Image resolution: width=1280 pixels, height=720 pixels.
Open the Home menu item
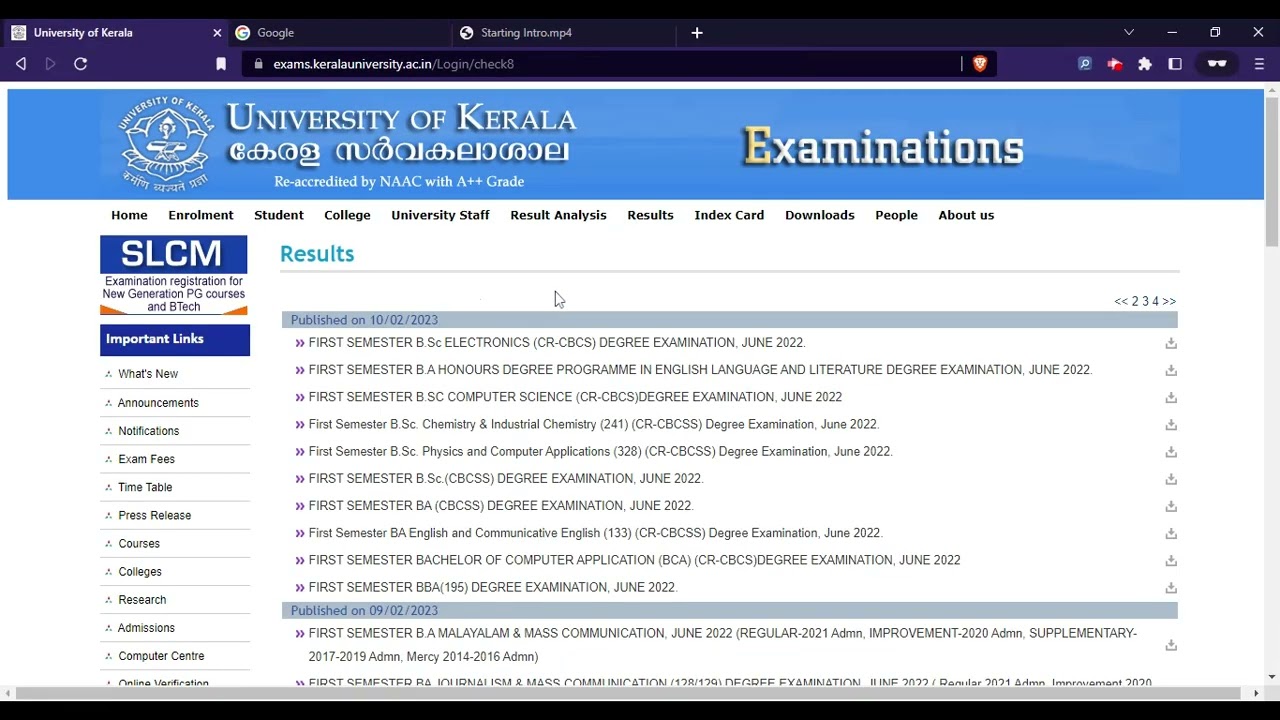tap(129, 215)
